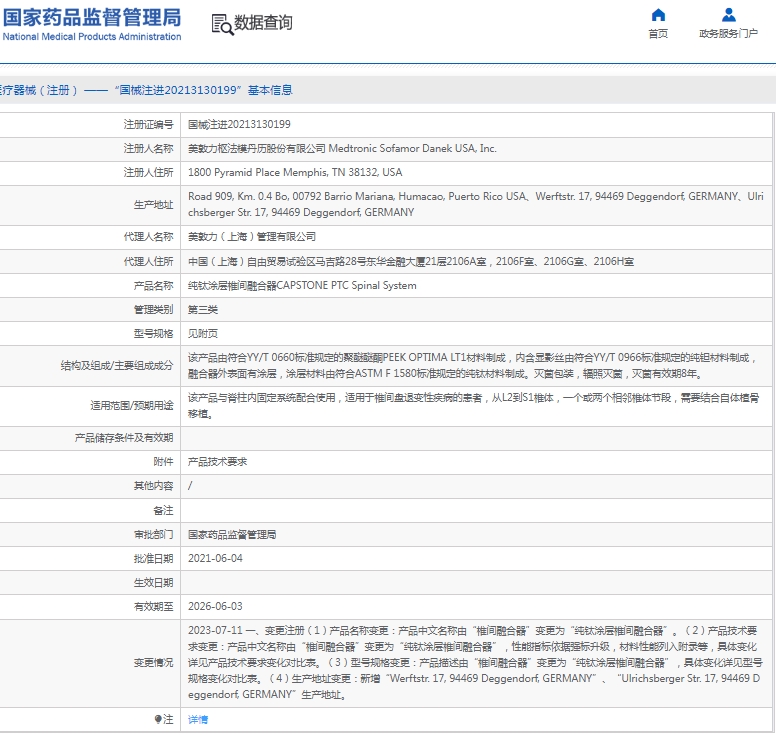The width and height of the screenshot is (776, 735).
Task: Click change record text dated 2023-07-11
Action: click(x=474, y=663)
